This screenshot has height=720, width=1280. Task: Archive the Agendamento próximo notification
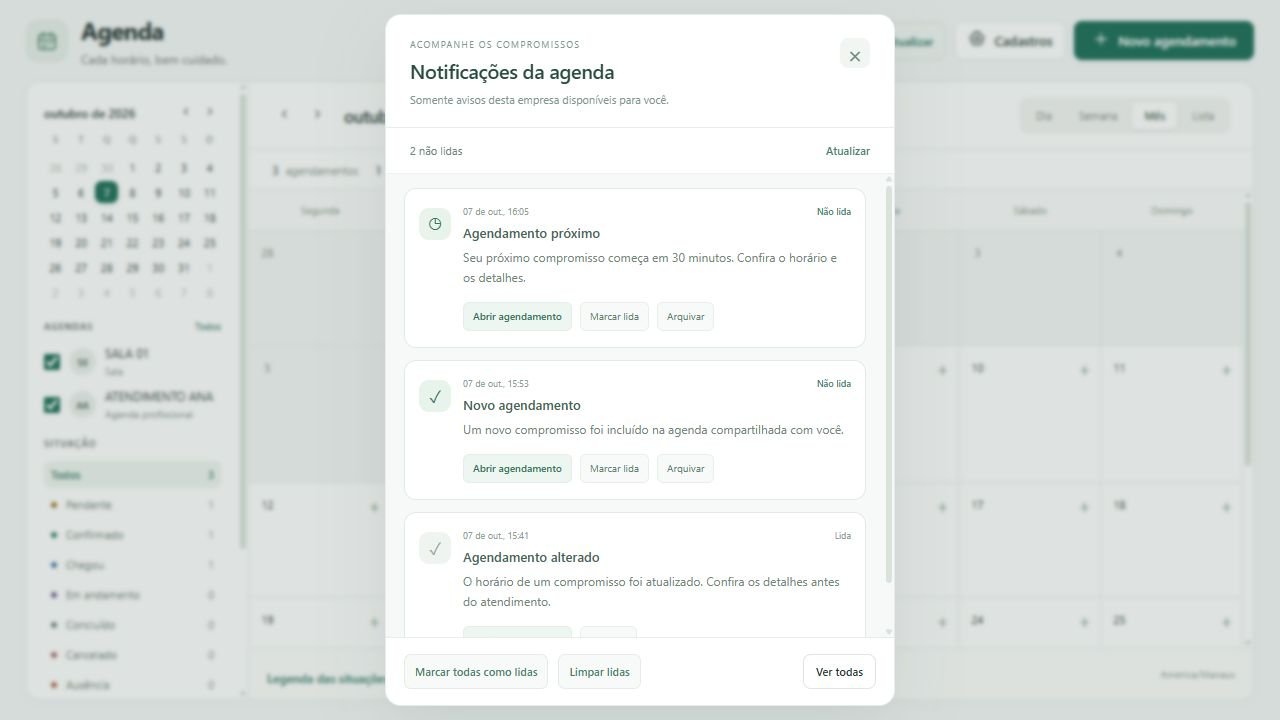tap(686, 317)
